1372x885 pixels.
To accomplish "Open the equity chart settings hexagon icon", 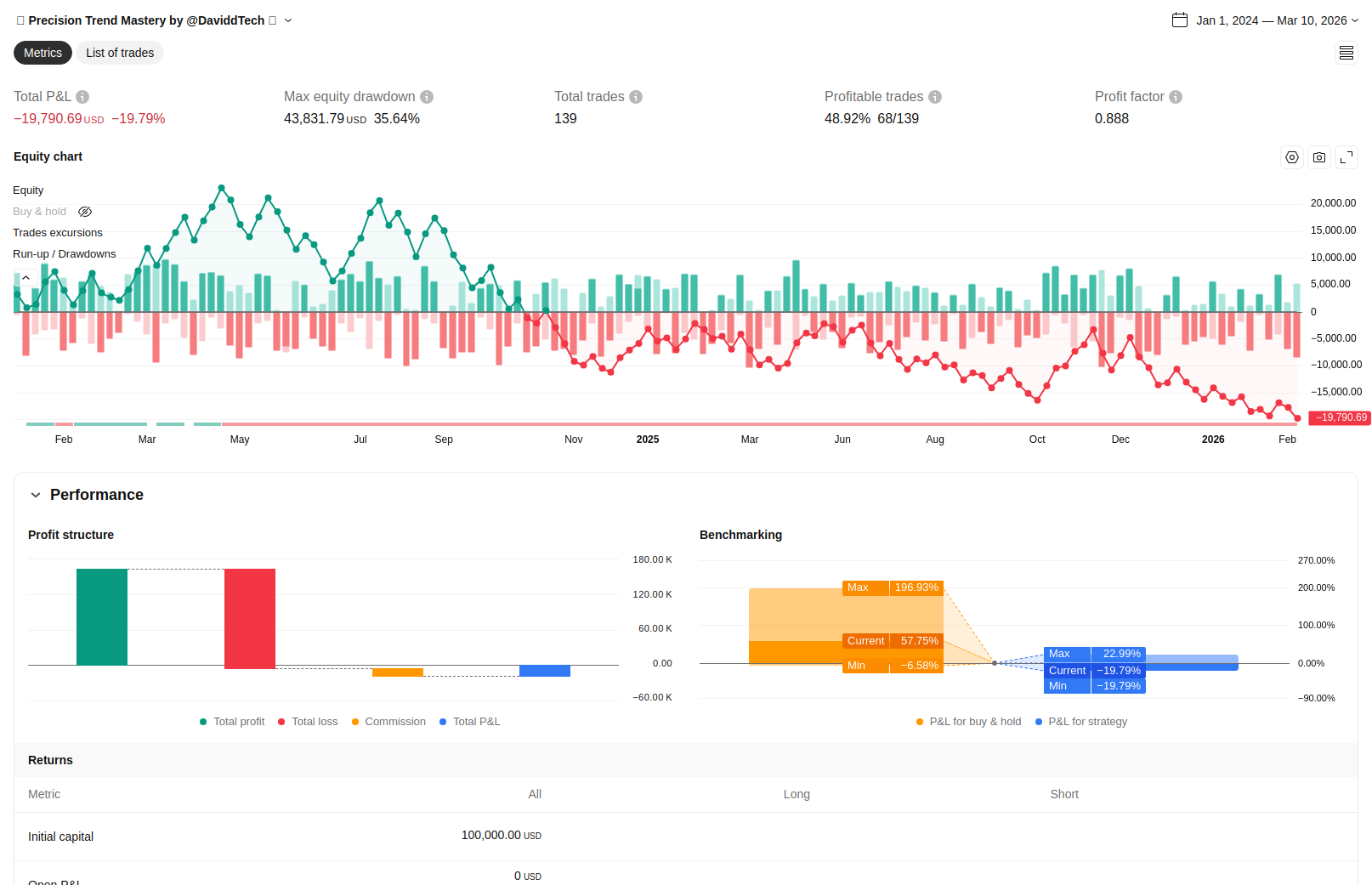I will [x=1292, y=157].
